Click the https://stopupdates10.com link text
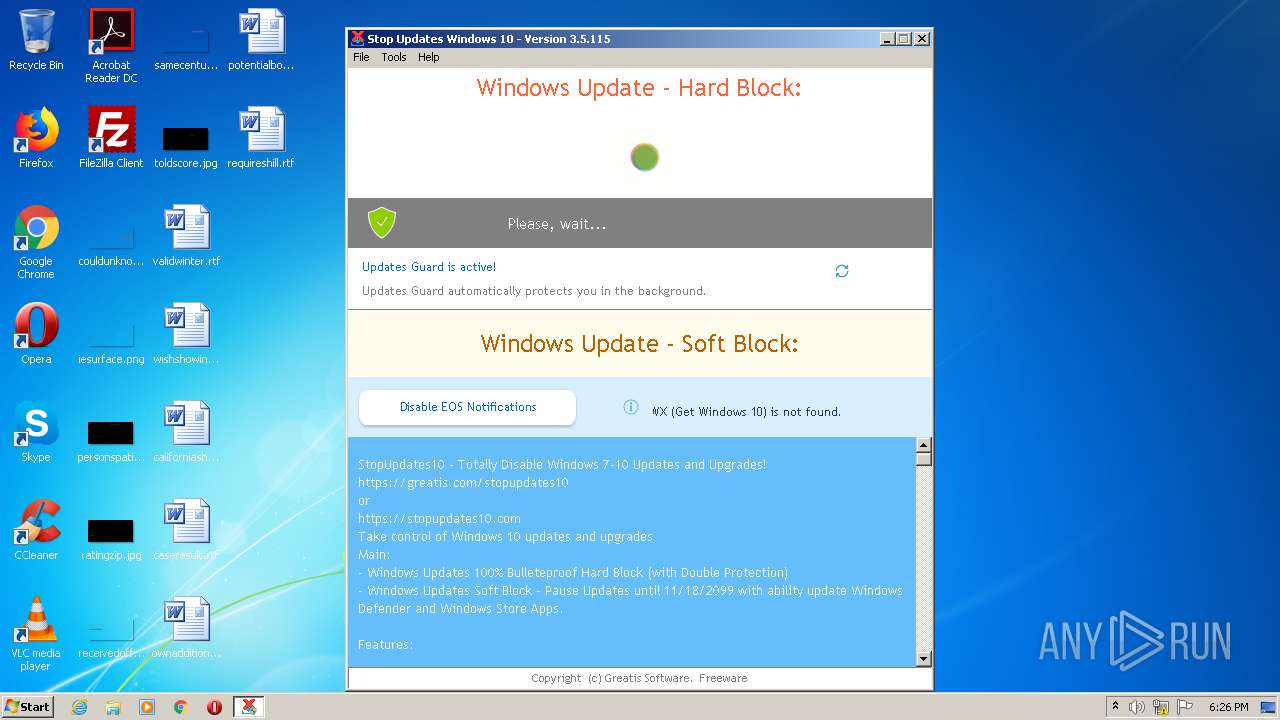Screen dimensions: 1280x720 [439, 518]
